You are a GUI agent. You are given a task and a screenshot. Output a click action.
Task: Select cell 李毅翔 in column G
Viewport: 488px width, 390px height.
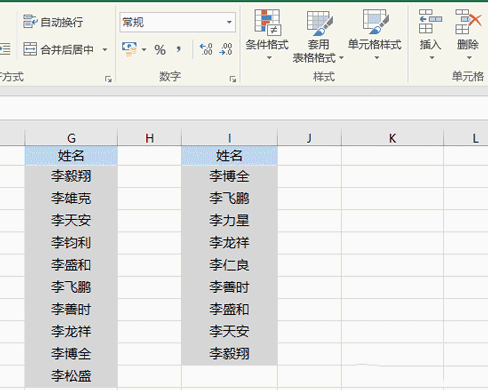coord(71,176)
